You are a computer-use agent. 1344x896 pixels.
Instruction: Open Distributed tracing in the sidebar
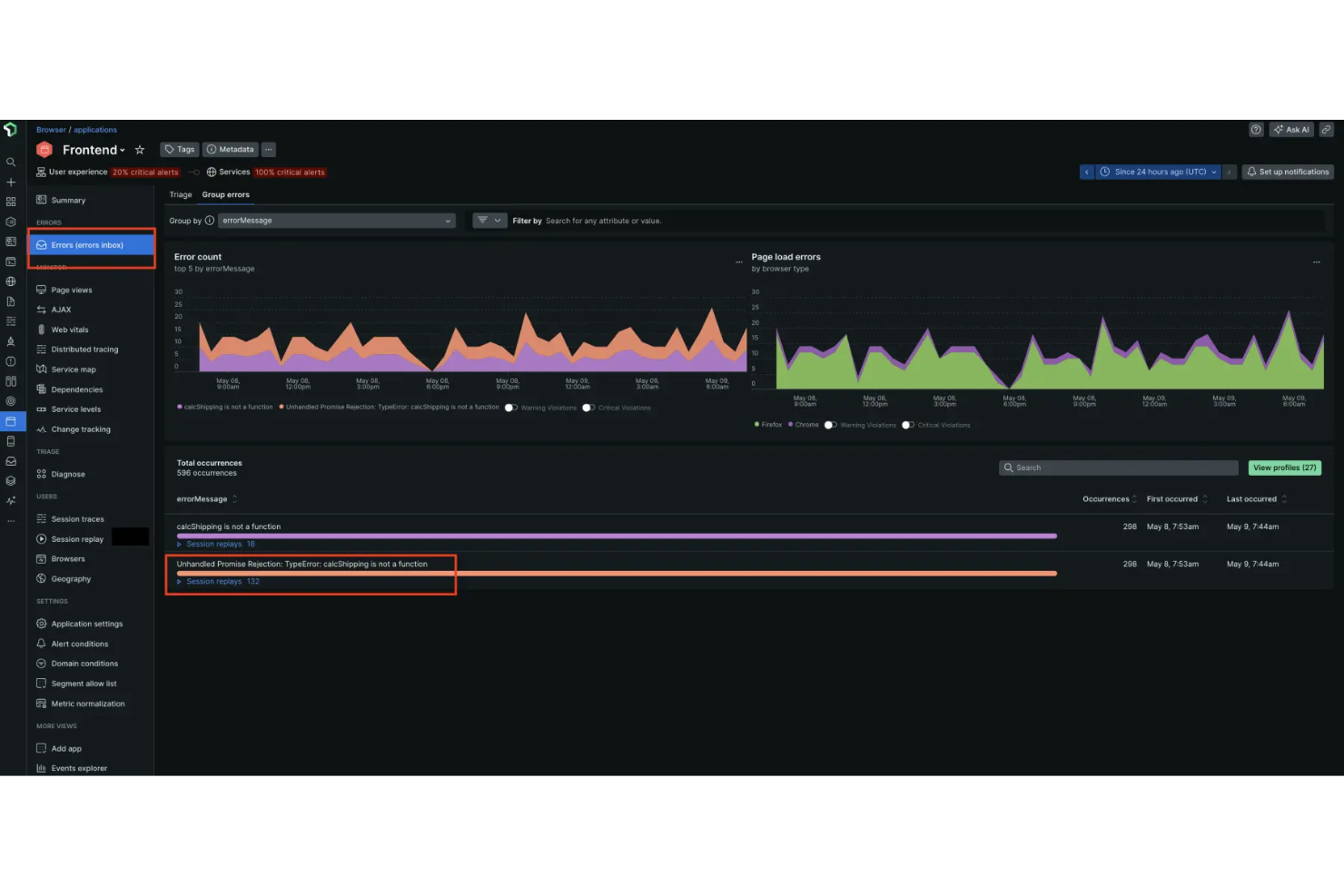click(x=84, y=349)
